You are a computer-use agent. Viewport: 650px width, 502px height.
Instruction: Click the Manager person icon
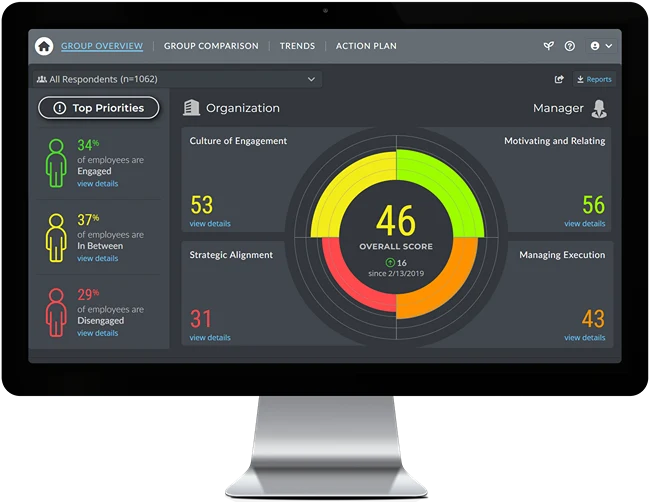pyautogui.click(x=599, y=108)
